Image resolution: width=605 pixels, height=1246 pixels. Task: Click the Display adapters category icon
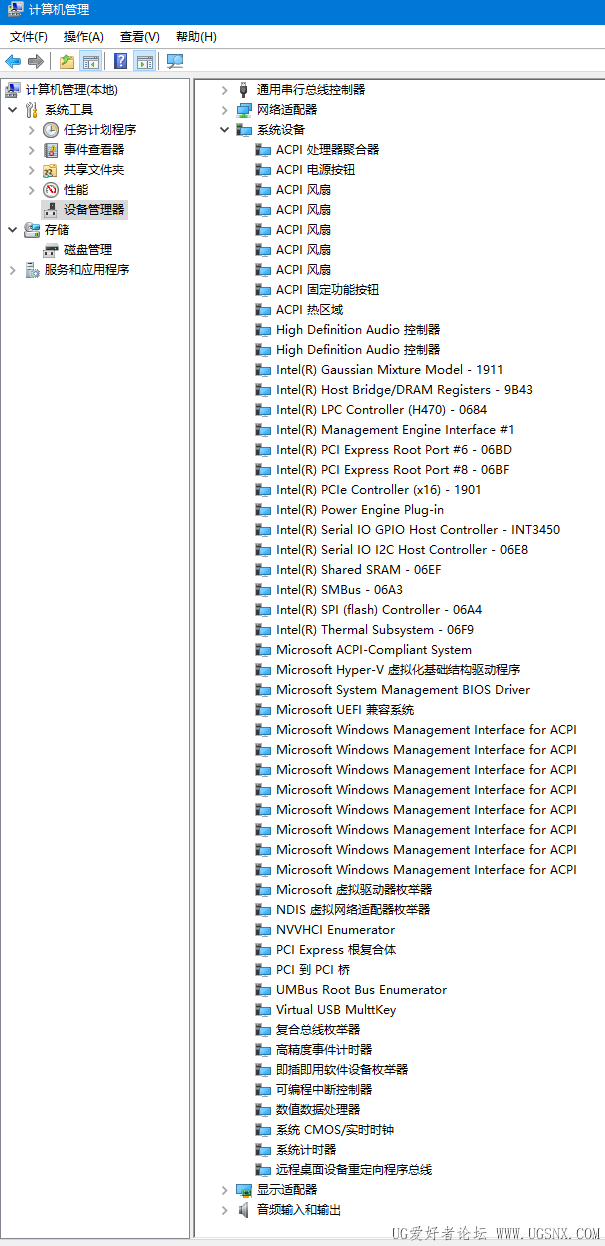tap(244, 1190)
